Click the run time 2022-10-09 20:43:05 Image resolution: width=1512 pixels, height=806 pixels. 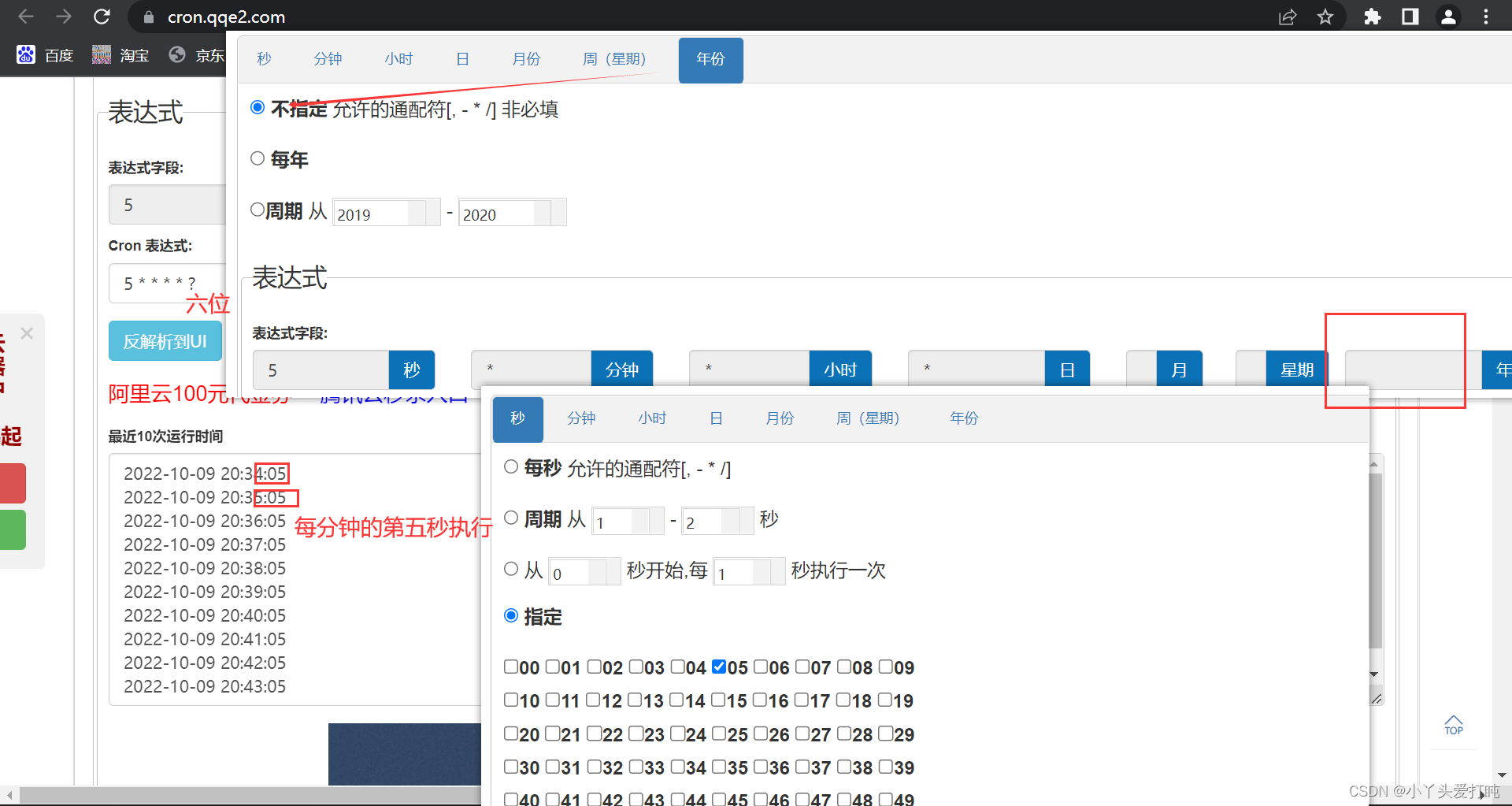pos(205,686)
